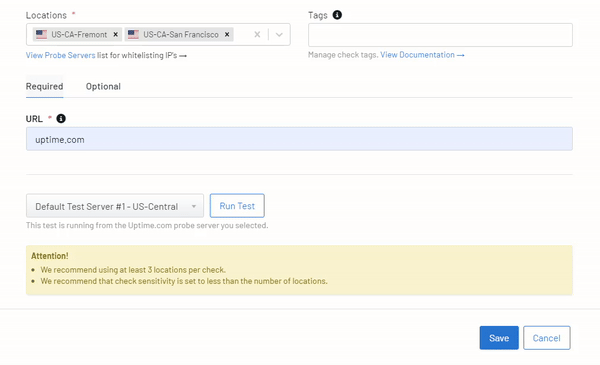The width and height of the screenshot is (600, 365).
Task: Expand the Locations dropdown chevron
Action: [x=279, y=34]
